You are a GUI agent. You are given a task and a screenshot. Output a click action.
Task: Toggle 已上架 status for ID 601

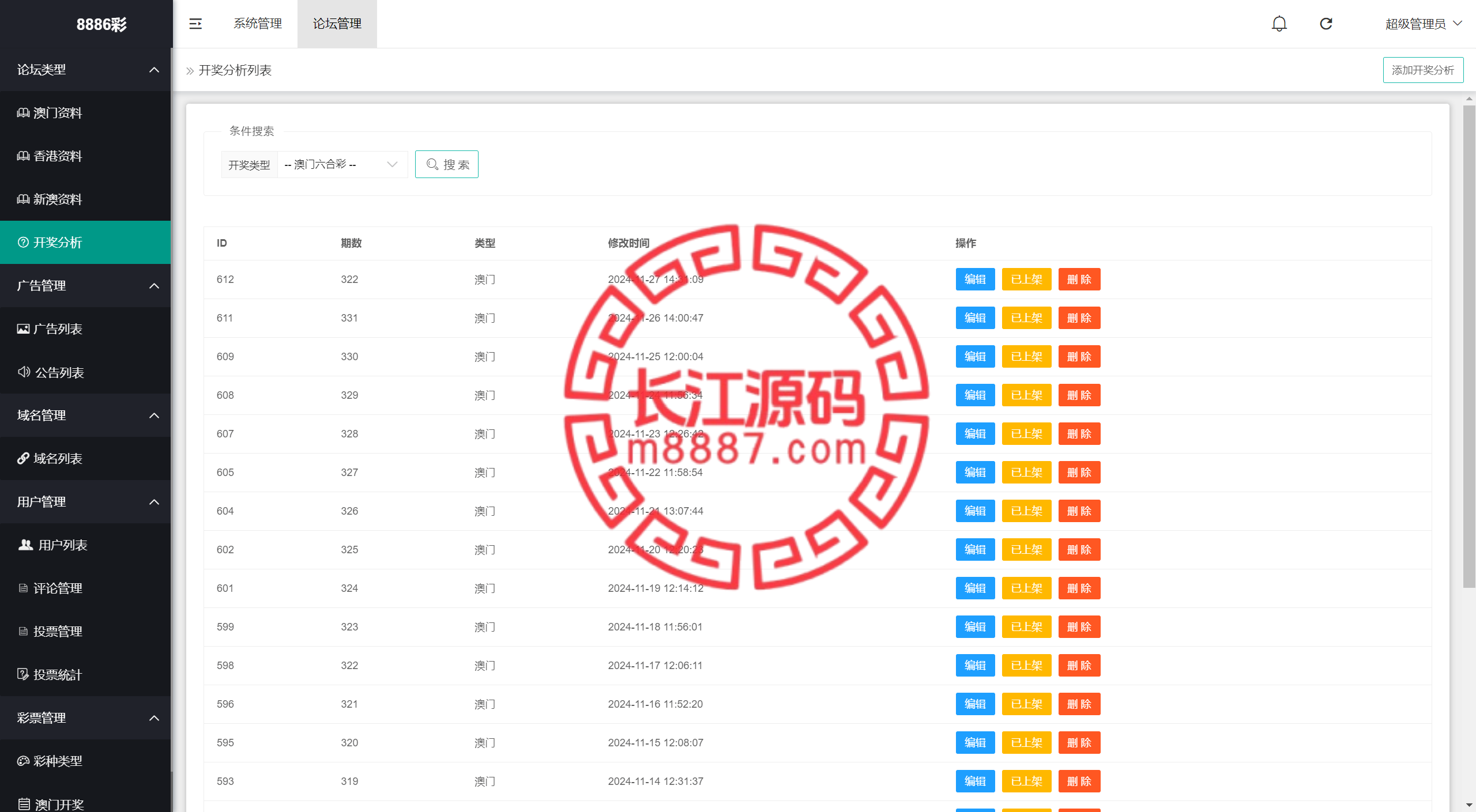(x=1026, y=588)
